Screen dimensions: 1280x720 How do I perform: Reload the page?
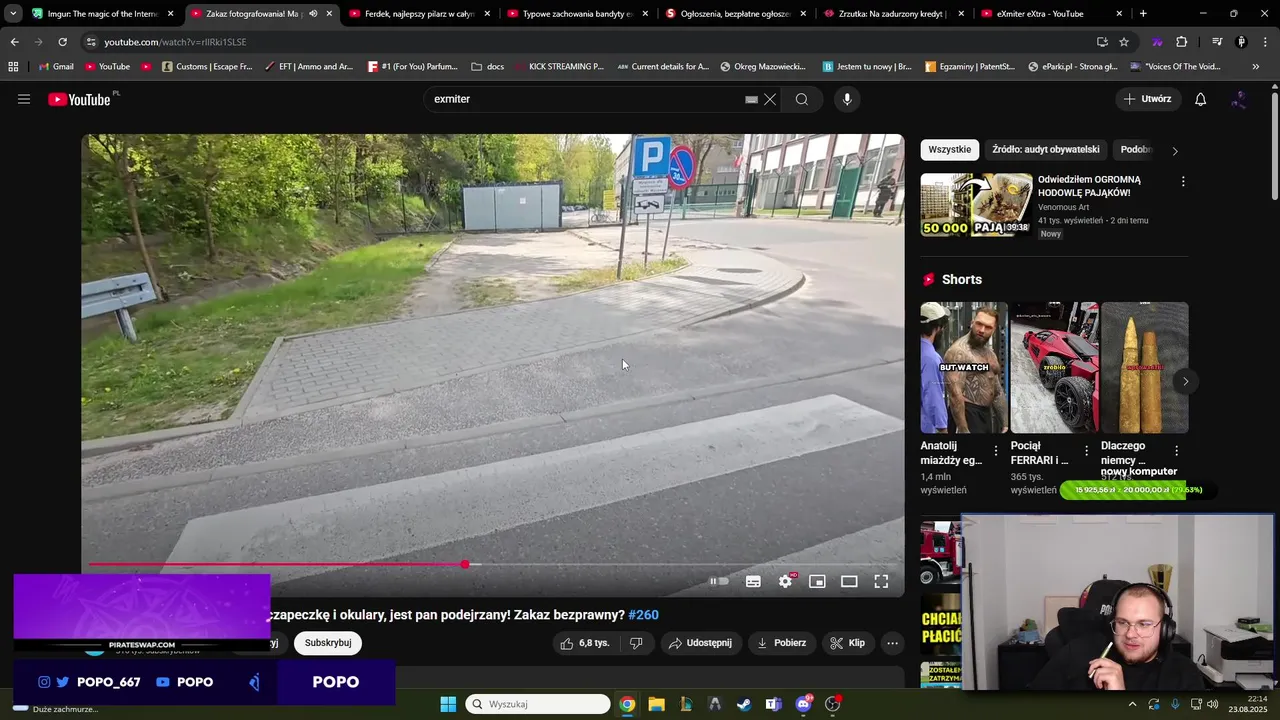(62, 42)
